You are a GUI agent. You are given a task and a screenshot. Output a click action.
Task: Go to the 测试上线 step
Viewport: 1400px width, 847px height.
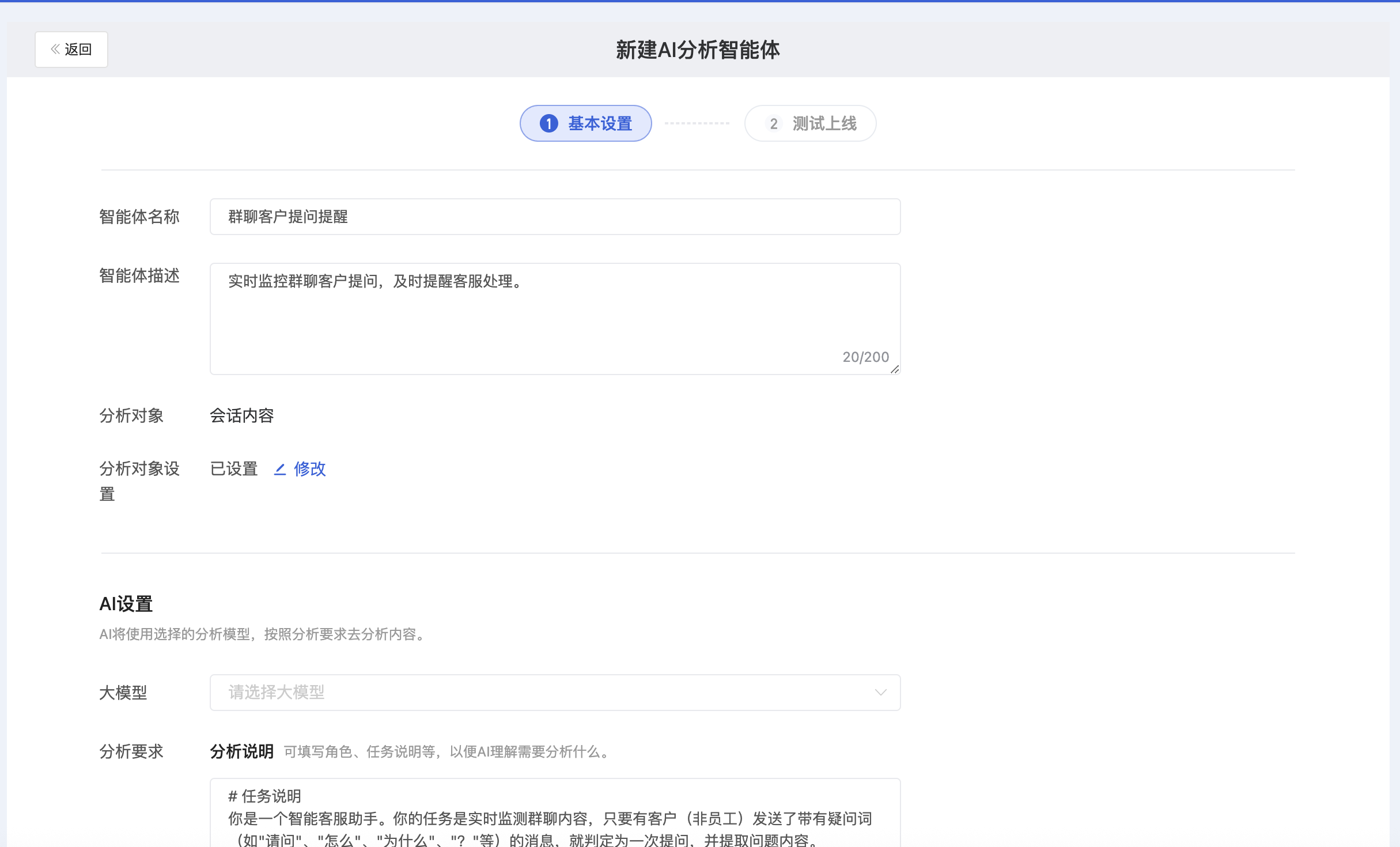(810, 123)
